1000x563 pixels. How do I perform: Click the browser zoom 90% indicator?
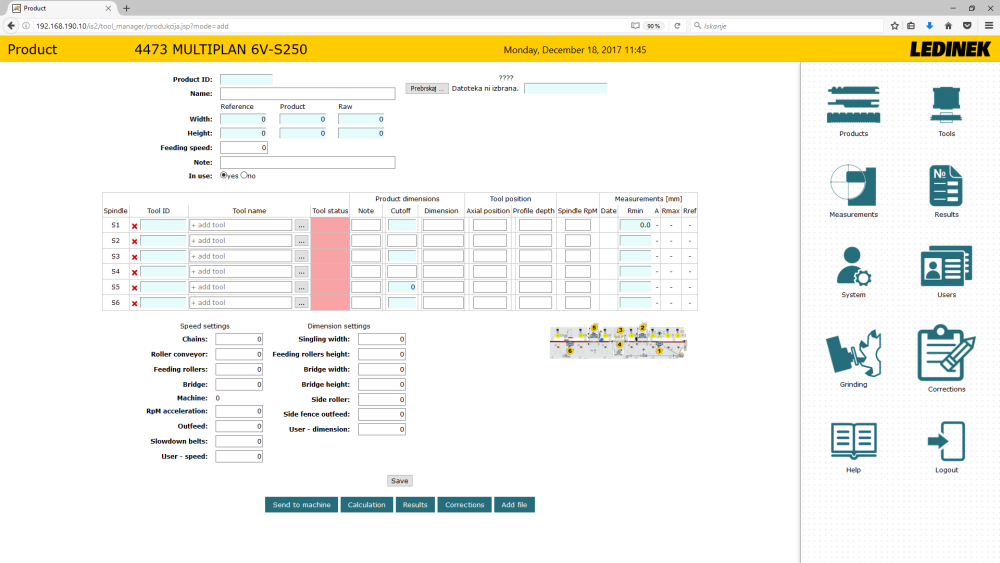[654, 26]
